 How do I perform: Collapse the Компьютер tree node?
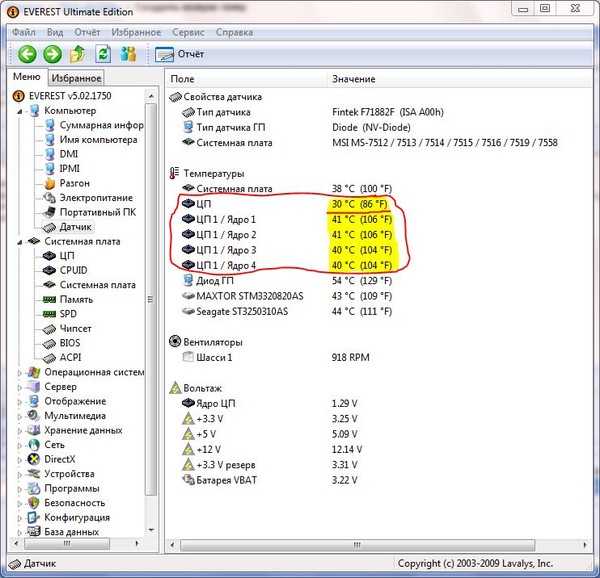pos(20,111)
